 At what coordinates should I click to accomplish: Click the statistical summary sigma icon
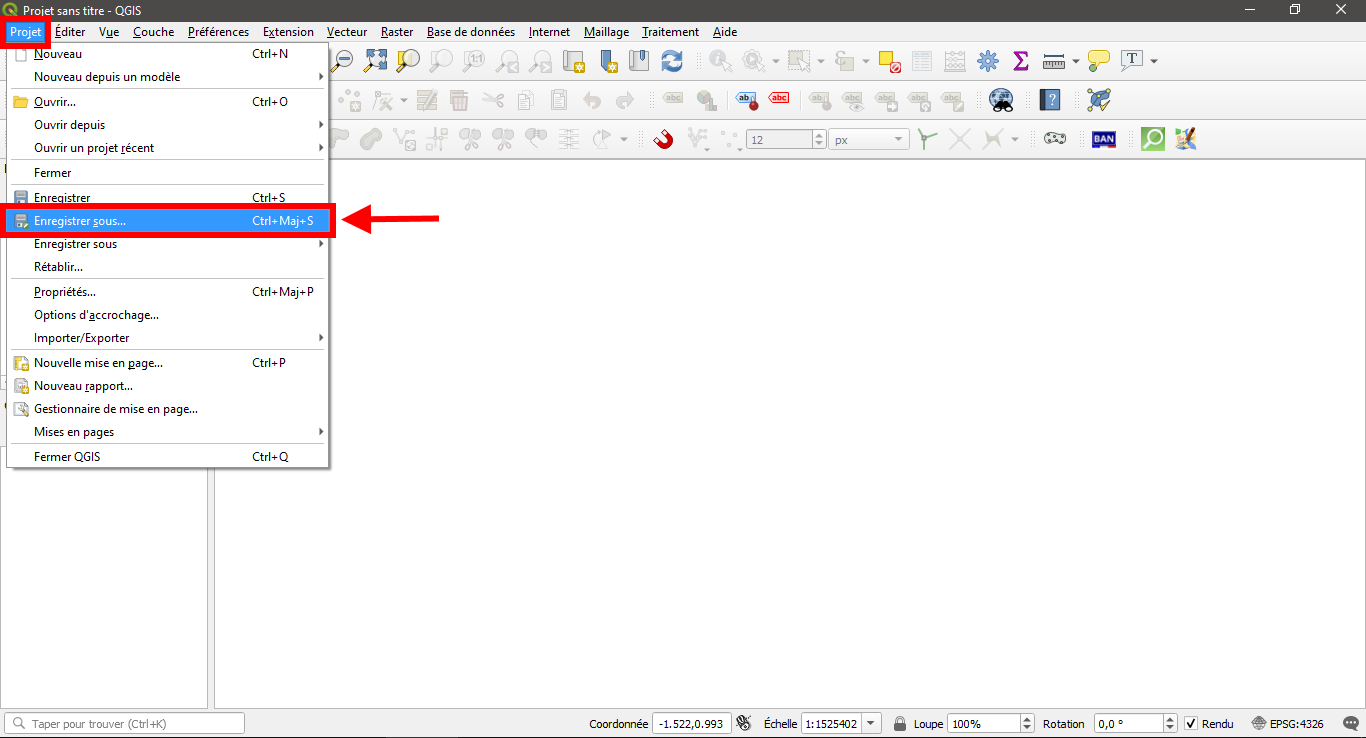click(1020, 61)
